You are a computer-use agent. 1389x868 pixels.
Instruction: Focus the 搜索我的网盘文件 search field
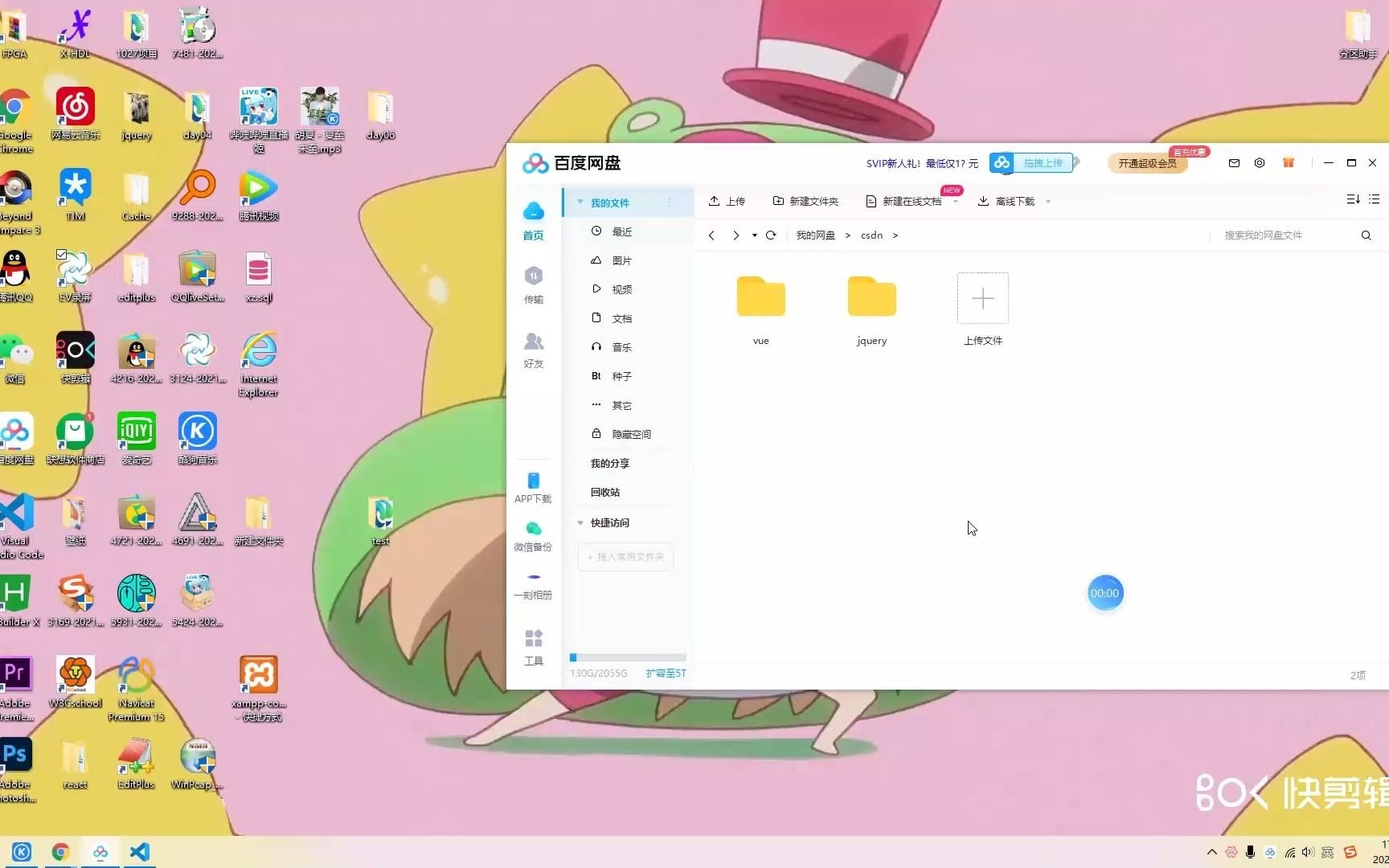(1286, 235)
